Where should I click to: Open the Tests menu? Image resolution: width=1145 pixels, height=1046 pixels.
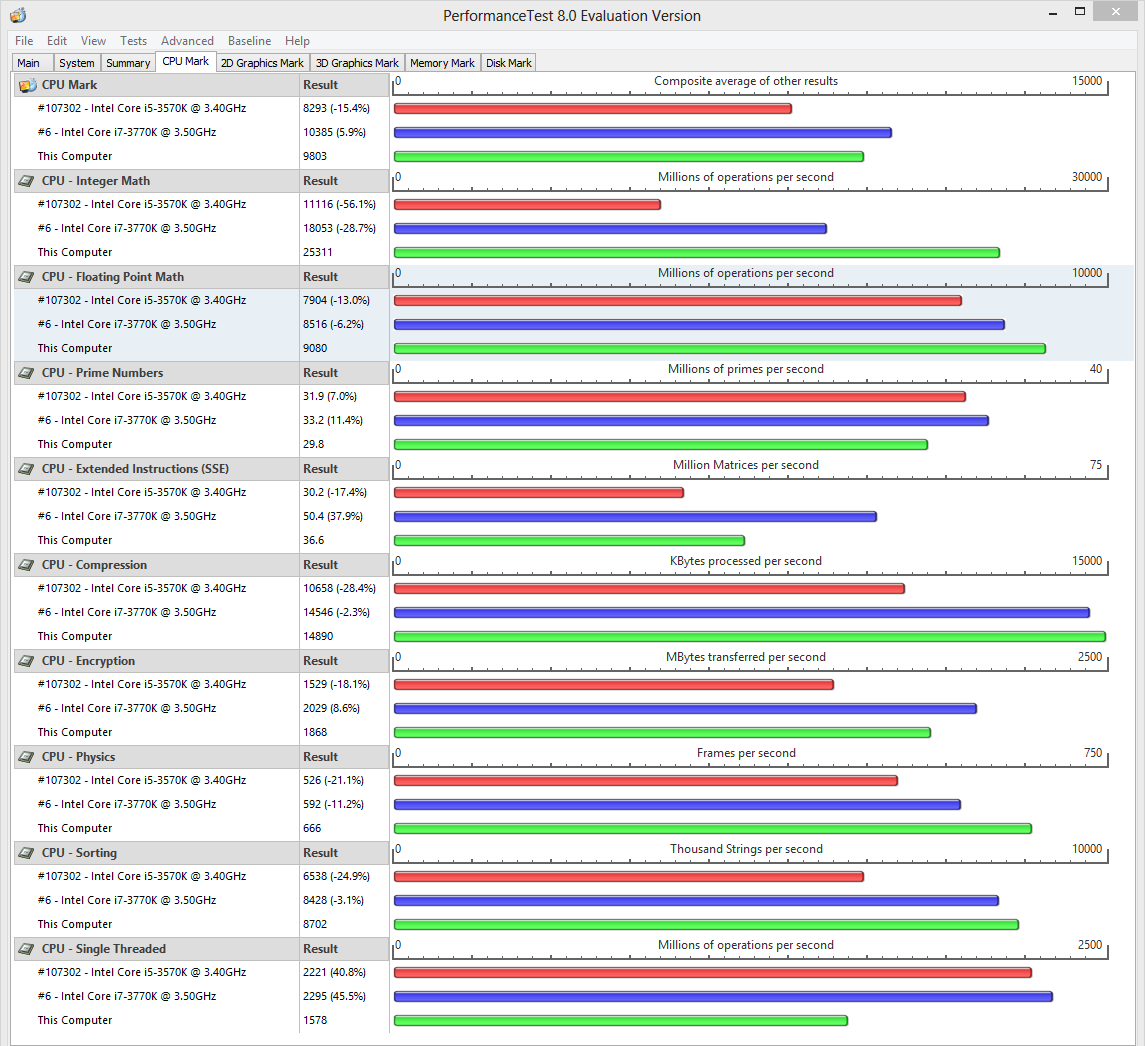coord(133,41)
